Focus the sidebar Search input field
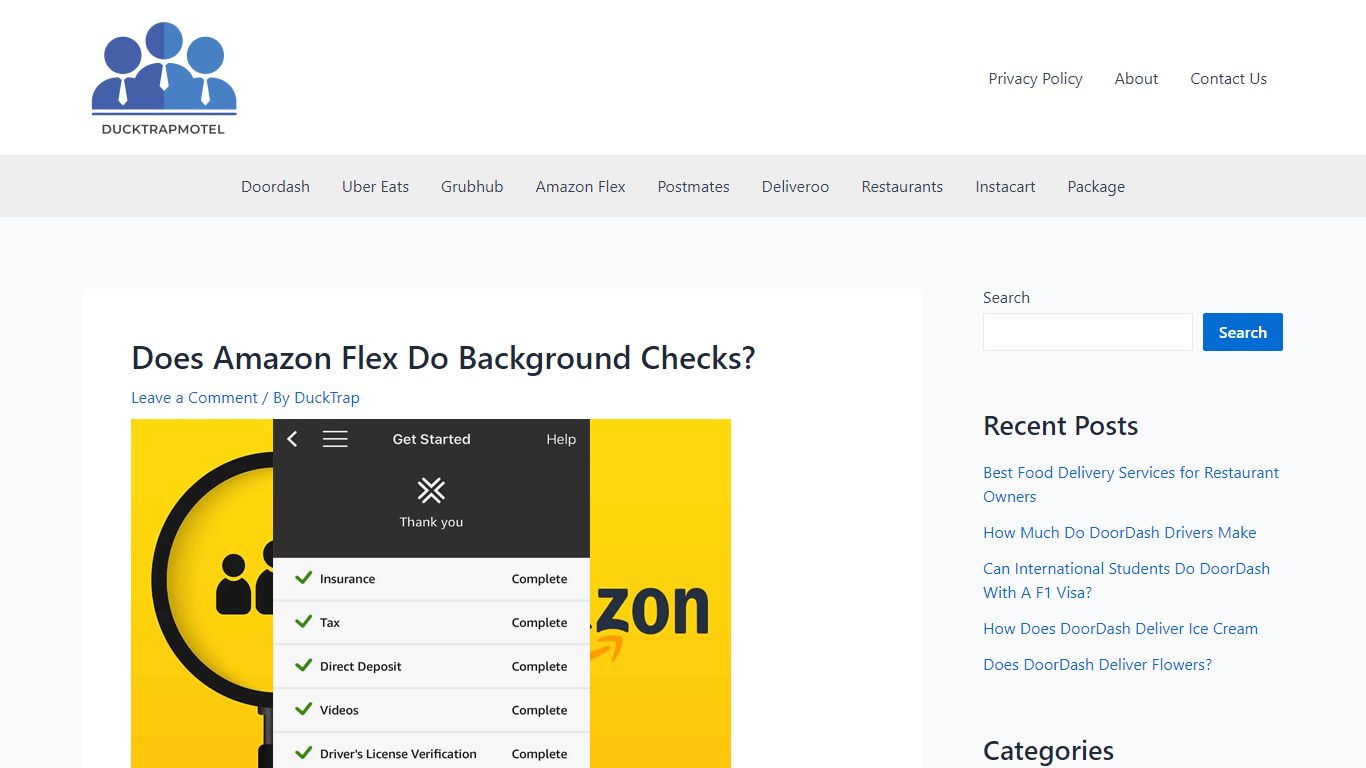The width and height of the screenshot is (1366, 768). (x=1088, y=332)
